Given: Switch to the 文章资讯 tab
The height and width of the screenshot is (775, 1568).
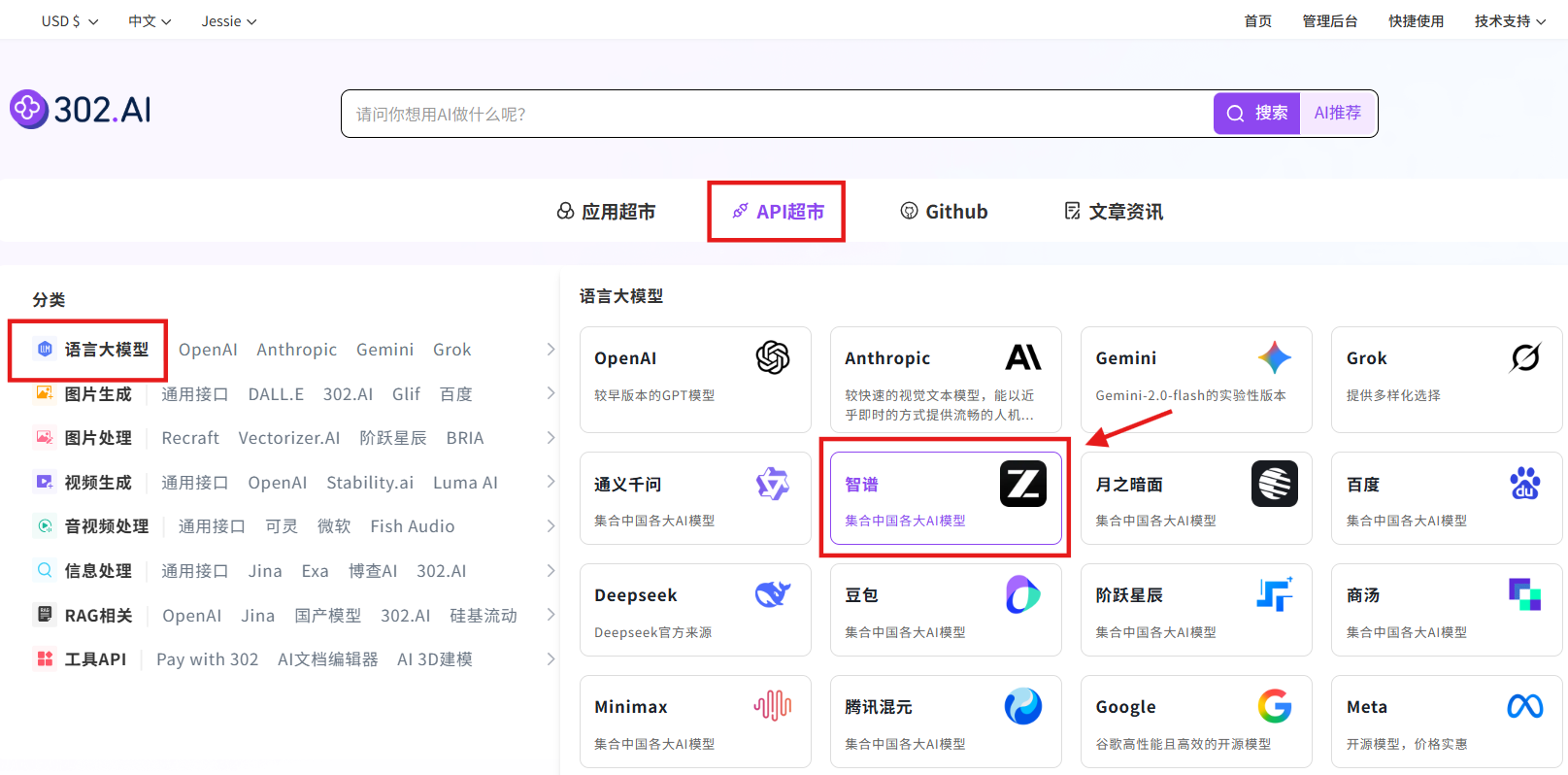Looking at the screenshot, I should [x=1114, y=211].
